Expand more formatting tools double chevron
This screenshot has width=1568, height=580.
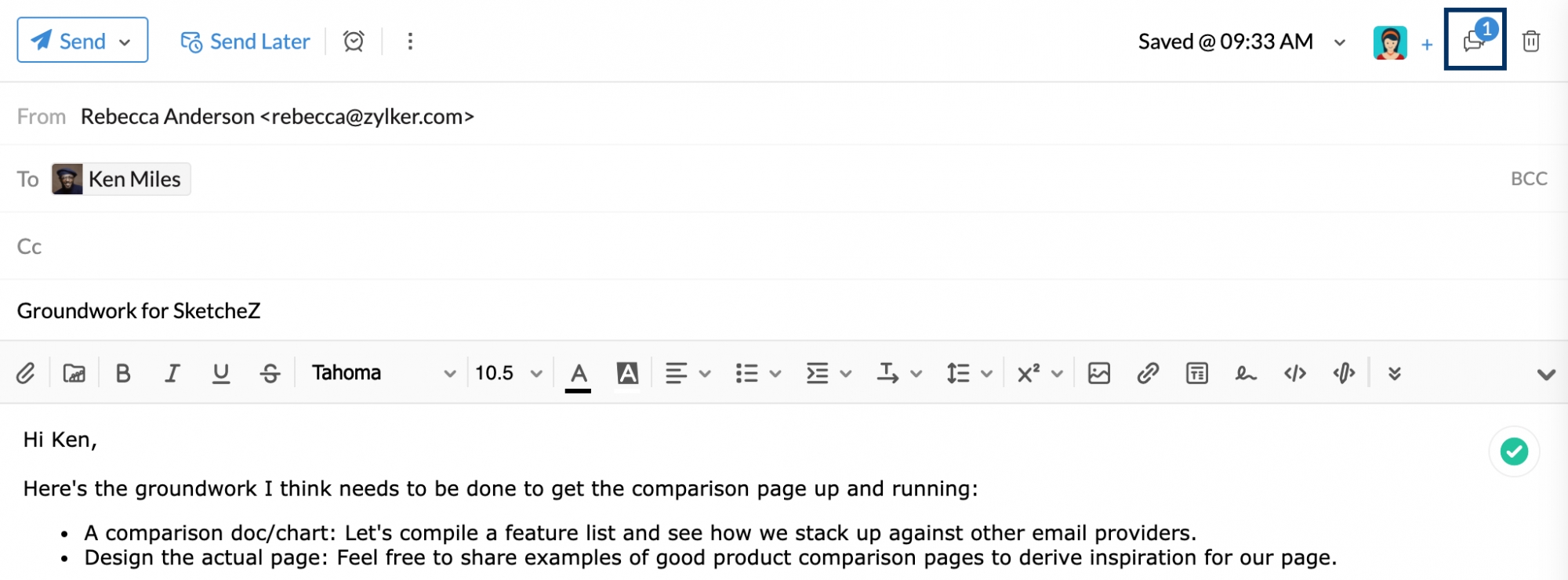(1394, 373)
